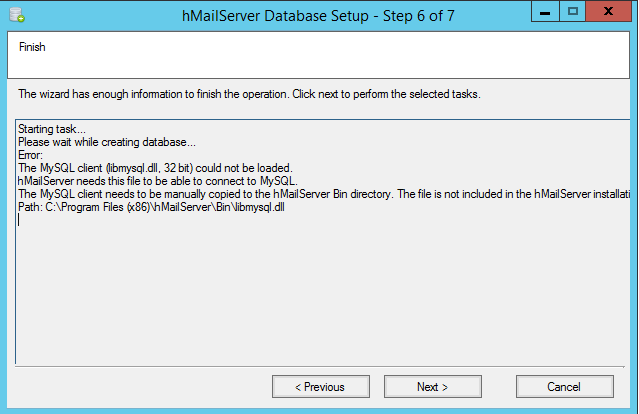Click the empty lower area of the log box
This screenshot has width=639, height=414.
click(x=320, y=300)
